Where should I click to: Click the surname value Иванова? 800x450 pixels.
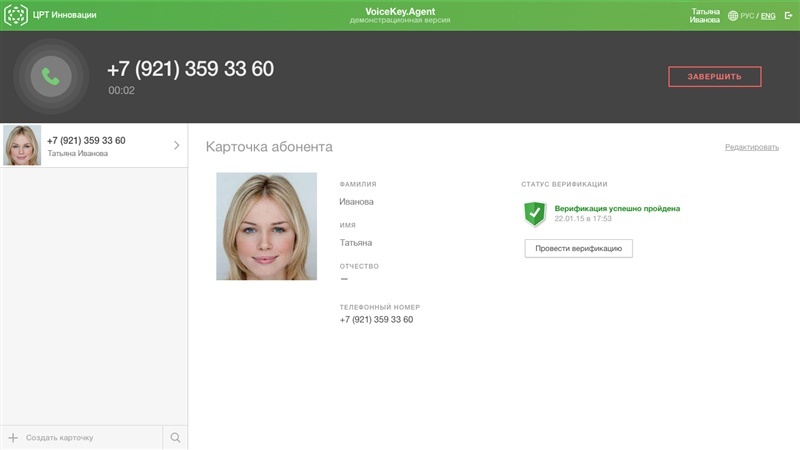356,202
